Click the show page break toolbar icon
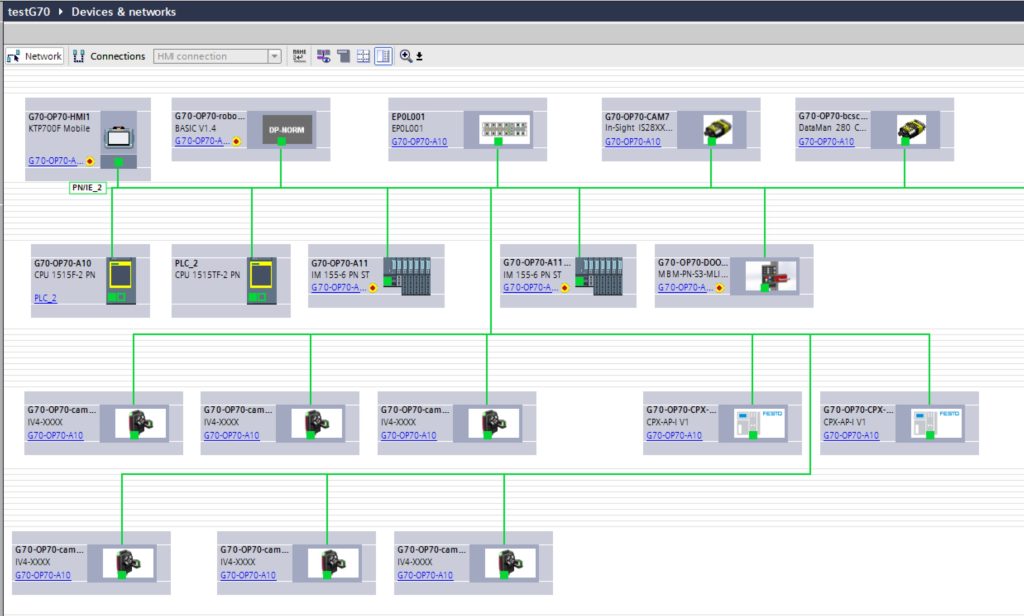 pos(343,56)
